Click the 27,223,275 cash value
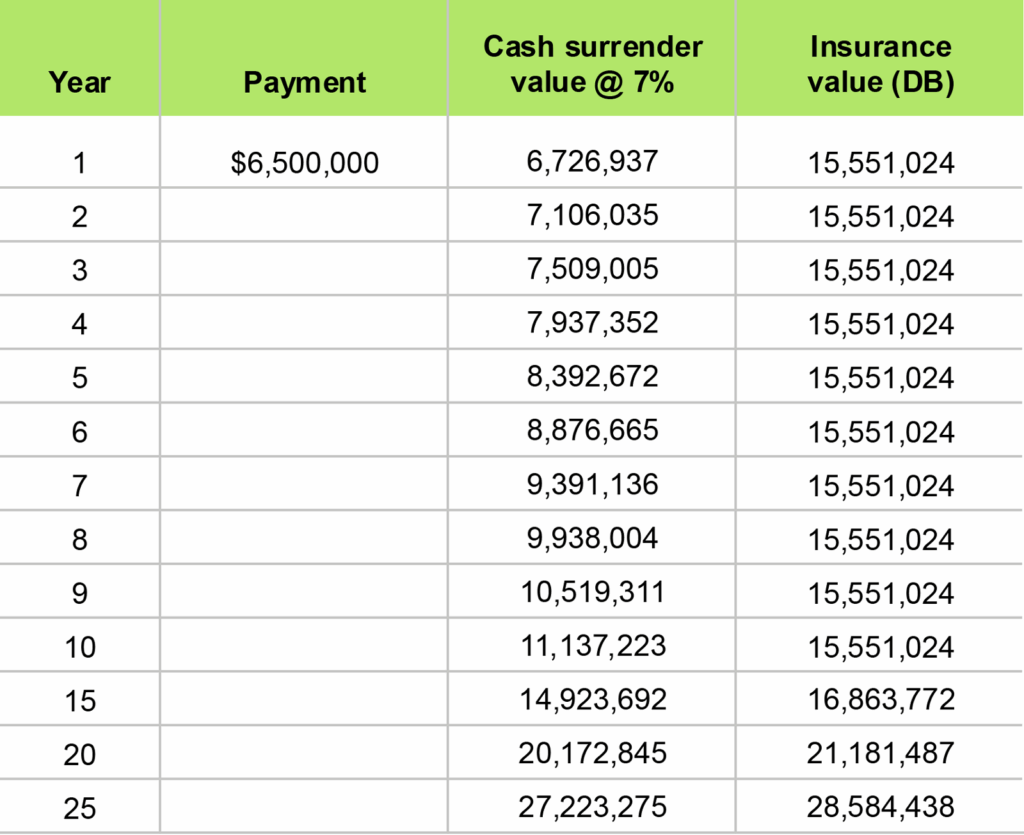 (592, 805)
